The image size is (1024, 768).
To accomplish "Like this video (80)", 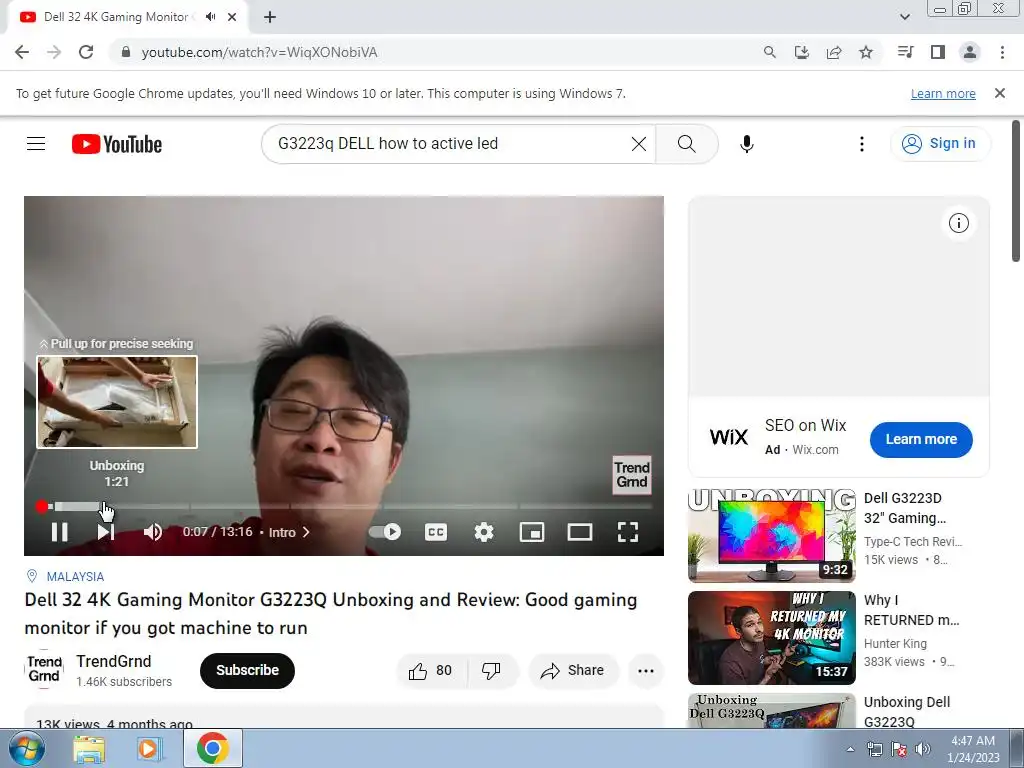I will pyautogui.click(x=431, y=671).
